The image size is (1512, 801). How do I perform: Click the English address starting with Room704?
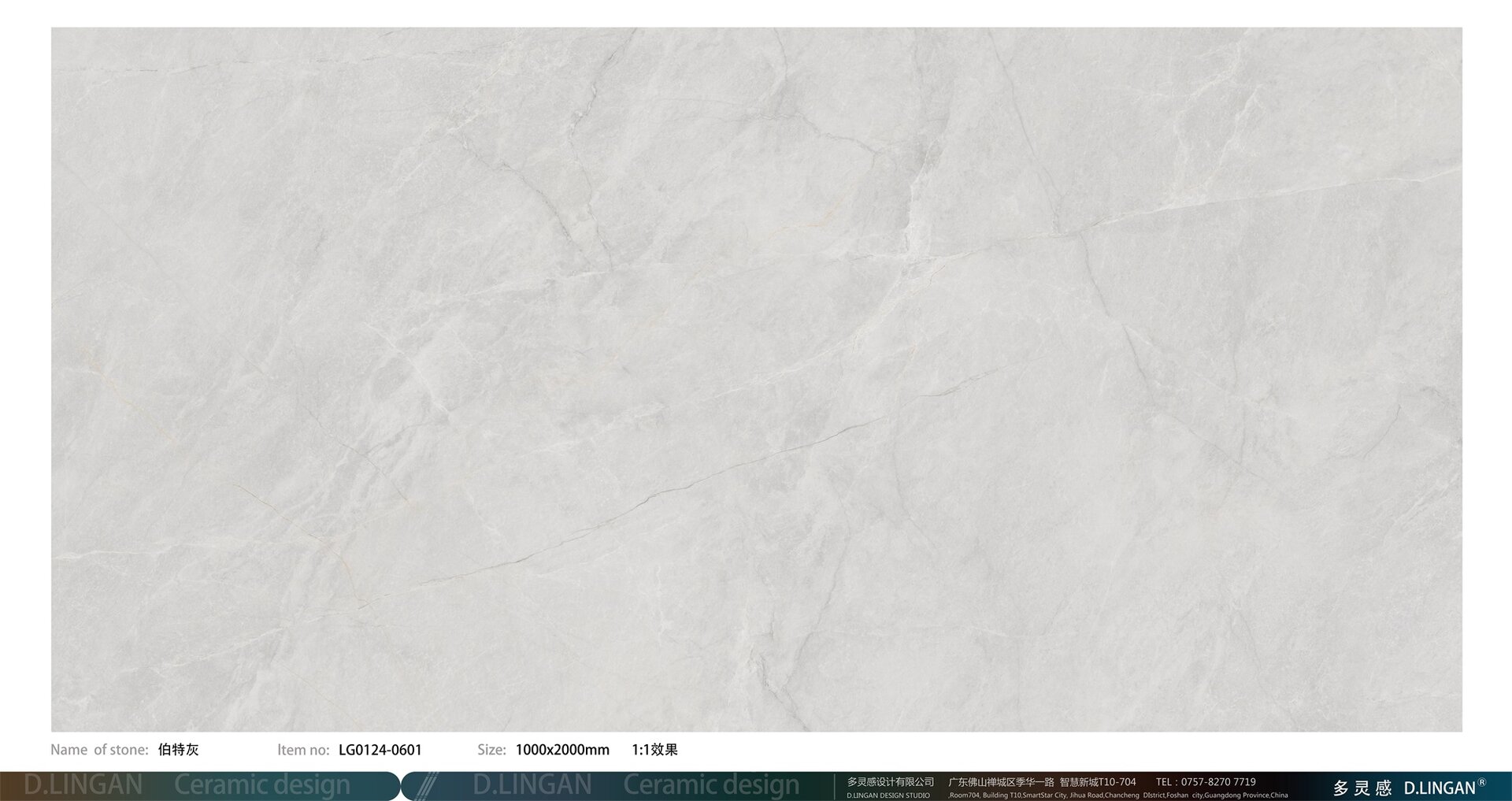pos(1118,795)
